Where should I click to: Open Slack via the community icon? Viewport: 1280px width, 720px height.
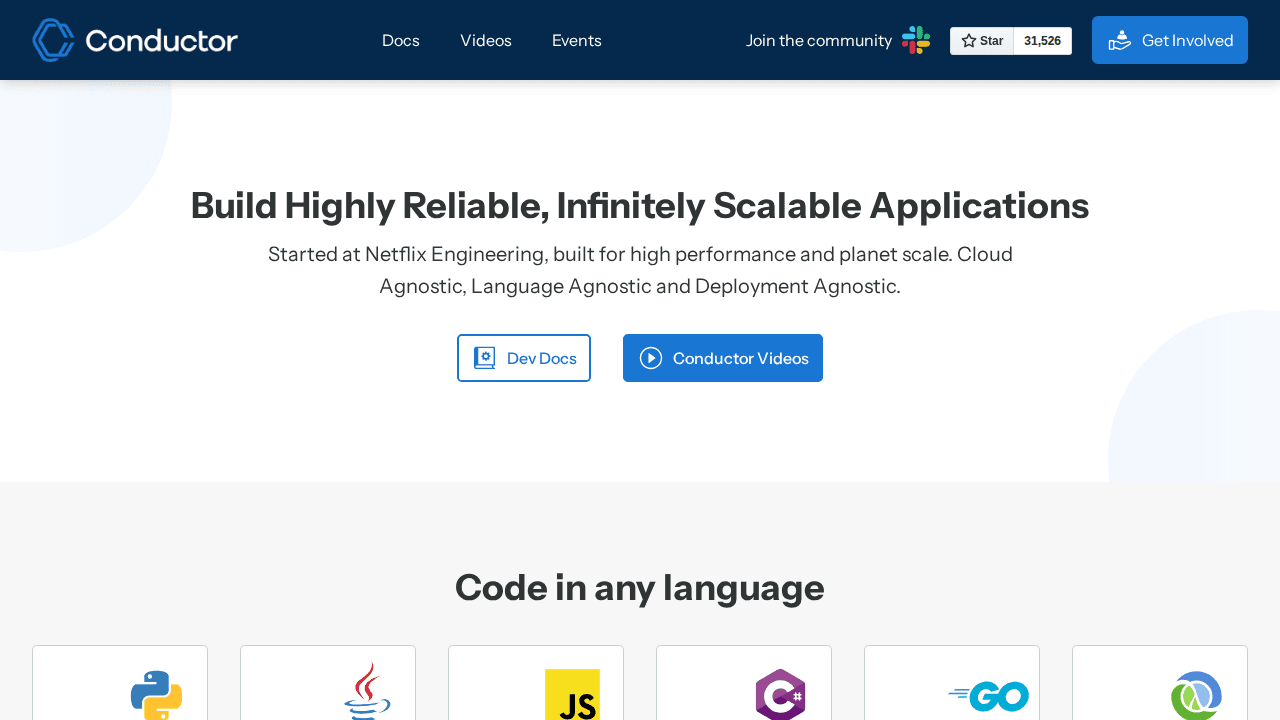[915, 40]
